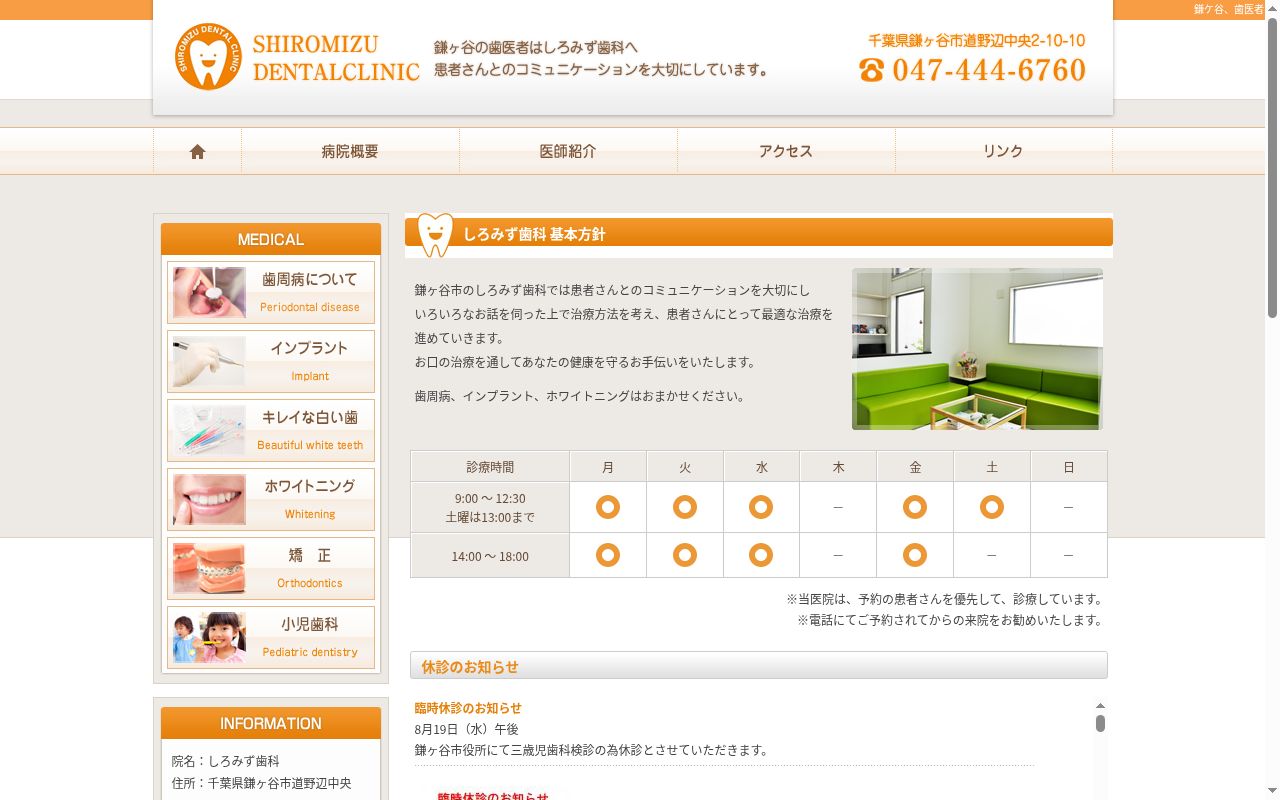The image size is (1280, 800).
Task: Open the アクセス menu item
Action: (786, 151)
